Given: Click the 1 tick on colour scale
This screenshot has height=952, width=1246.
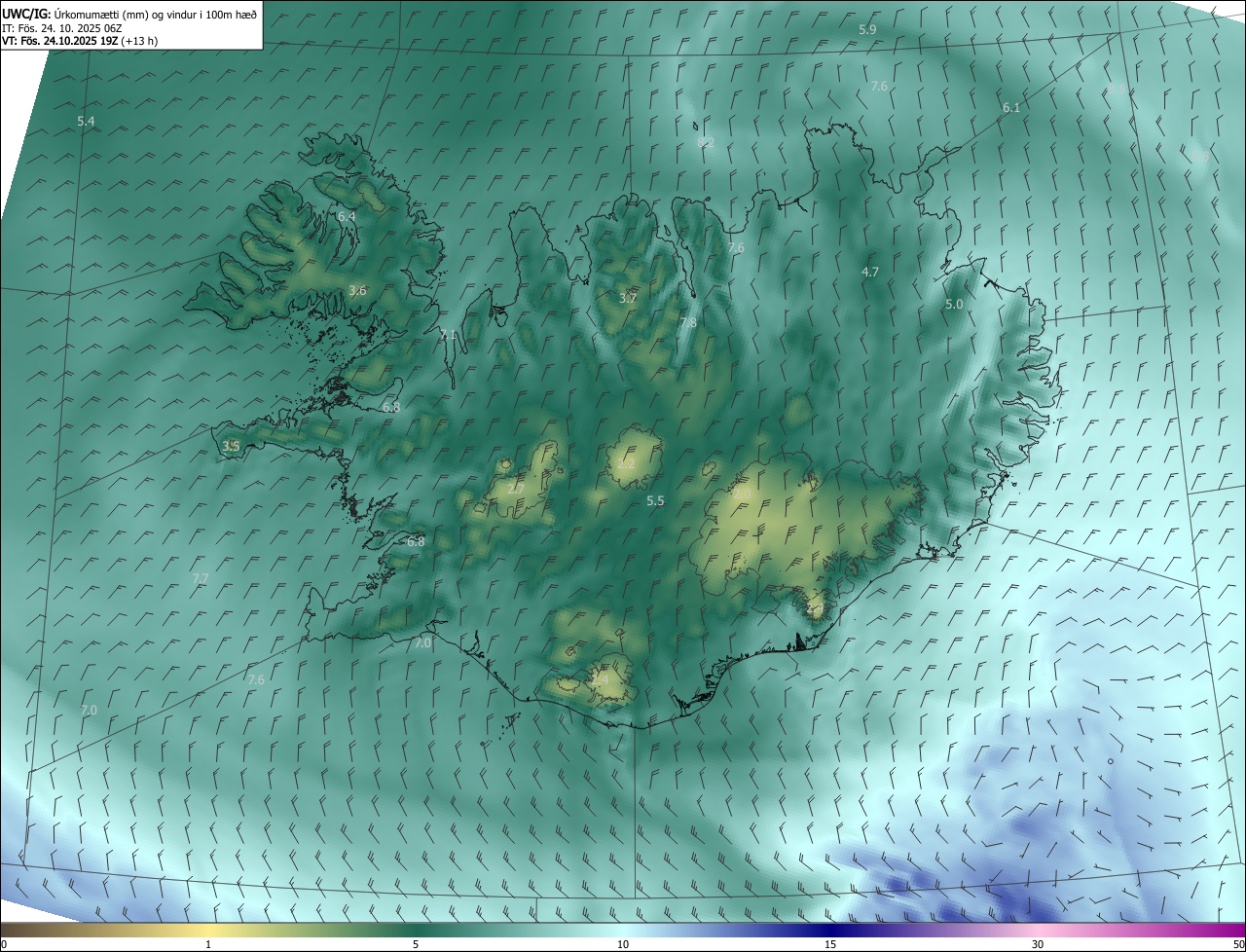Looking at the screenshot, I should pyautogui.click(x=208, y=944).
